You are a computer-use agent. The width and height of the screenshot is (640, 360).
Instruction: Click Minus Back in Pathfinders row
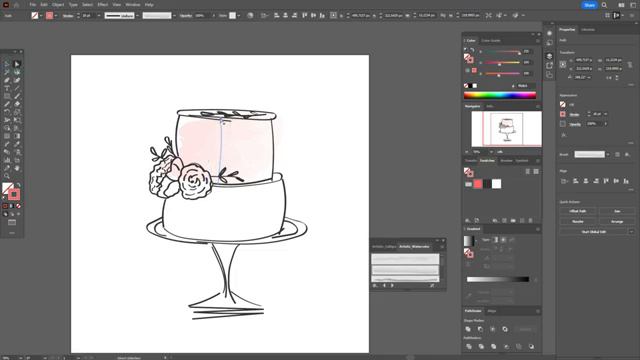(x=531, y=347)
